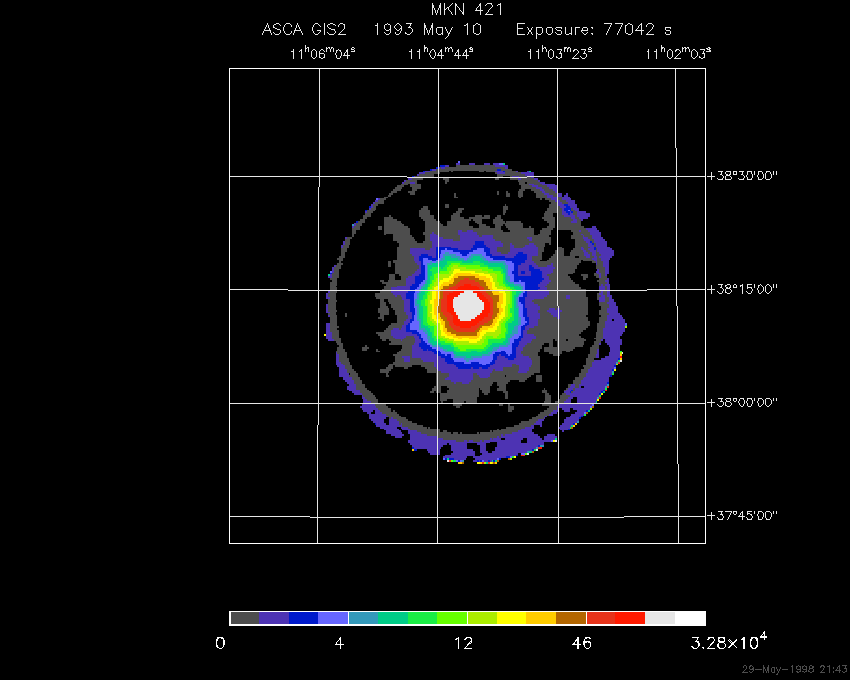Image resolution: width=850 pixels, height=680 pixels.
Task: Click the instrument label "ASCA GIS2"
Action: pyautogui.click(x=304, y=29)
